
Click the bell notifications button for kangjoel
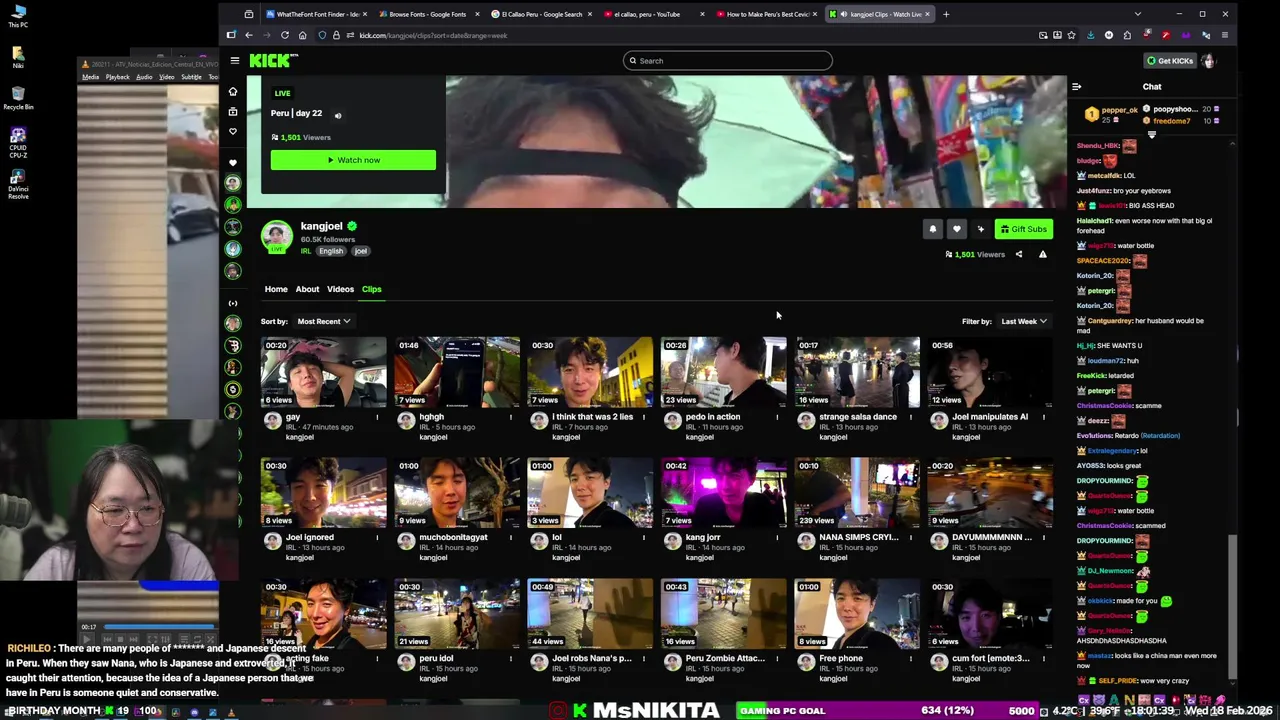(x=932, y=229)
